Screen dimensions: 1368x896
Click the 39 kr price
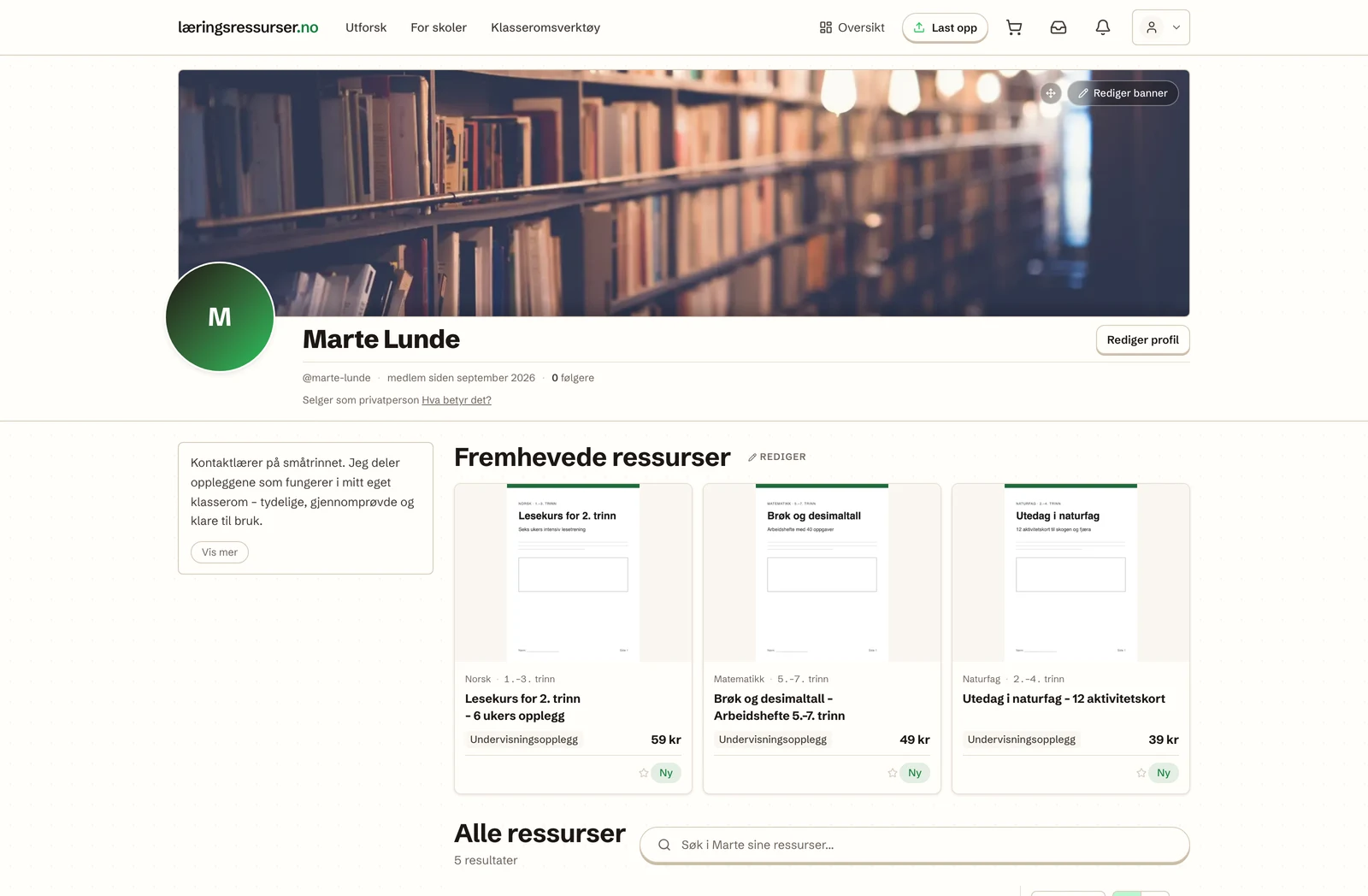tap(1164, 740)
